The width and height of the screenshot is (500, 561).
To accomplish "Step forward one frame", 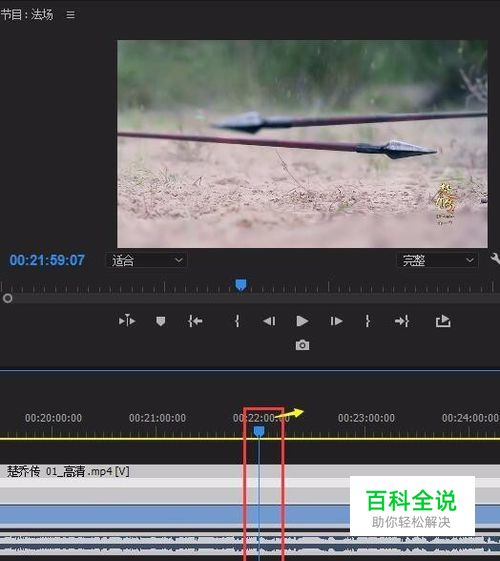I will click(x=336, y=321).
